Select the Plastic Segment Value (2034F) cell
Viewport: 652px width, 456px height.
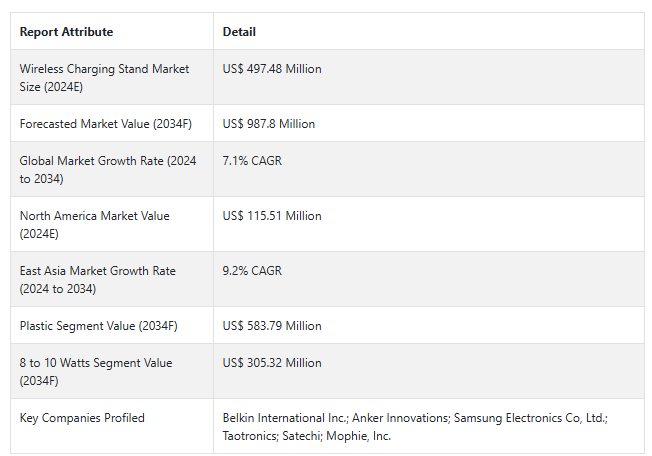click(x=112, y=325)
